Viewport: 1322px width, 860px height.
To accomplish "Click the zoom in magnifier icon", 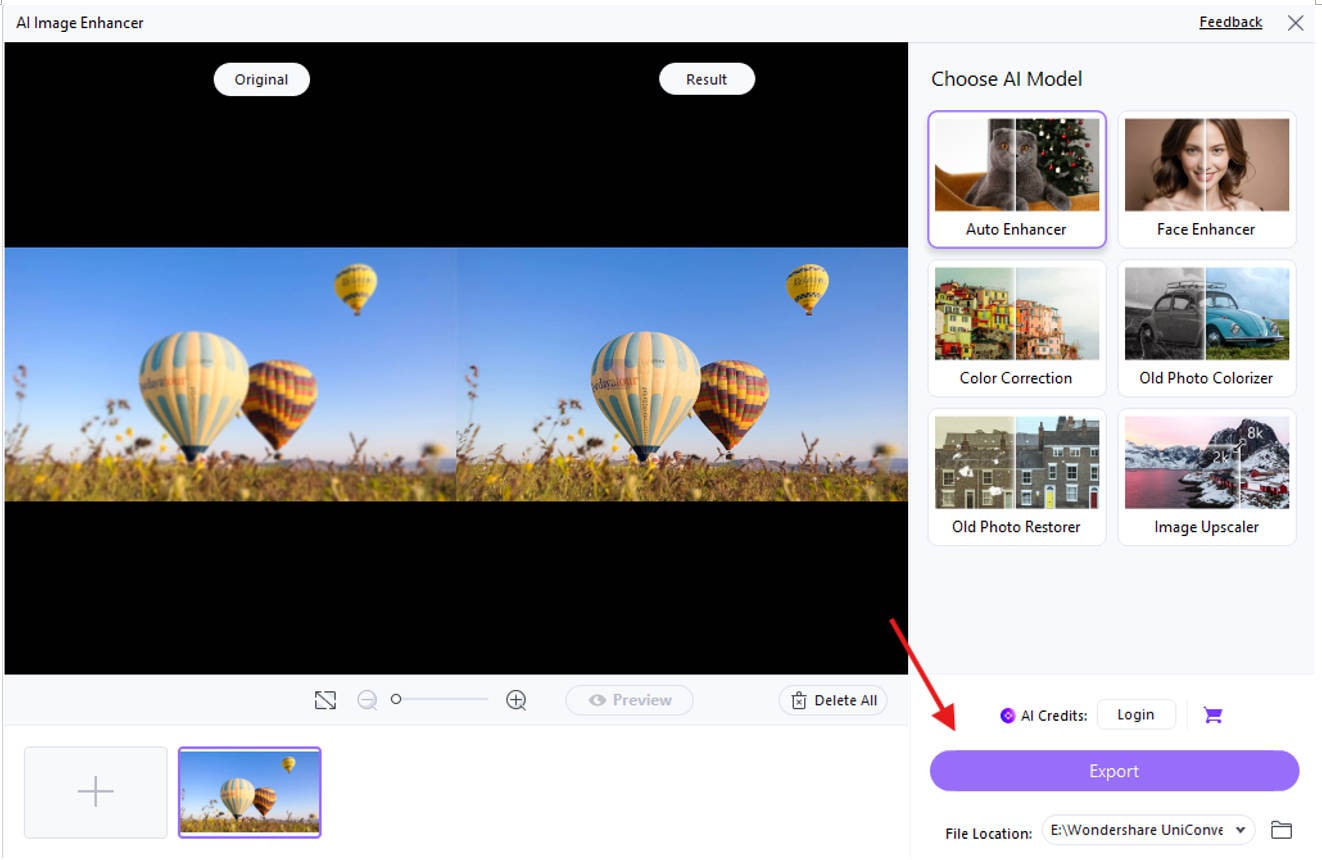I will 516,700.
